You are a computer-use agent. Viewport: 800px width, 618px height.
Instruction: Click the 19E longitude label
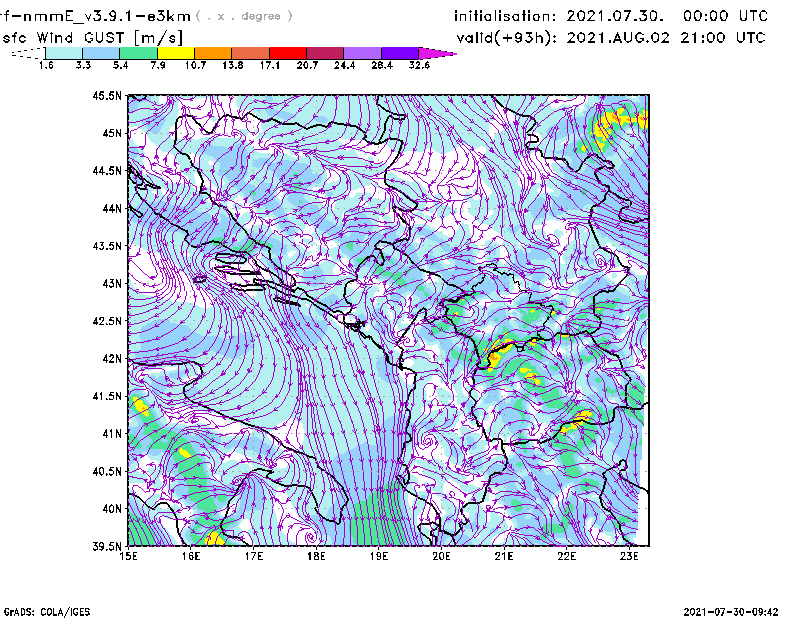click(x=379, y=556)
